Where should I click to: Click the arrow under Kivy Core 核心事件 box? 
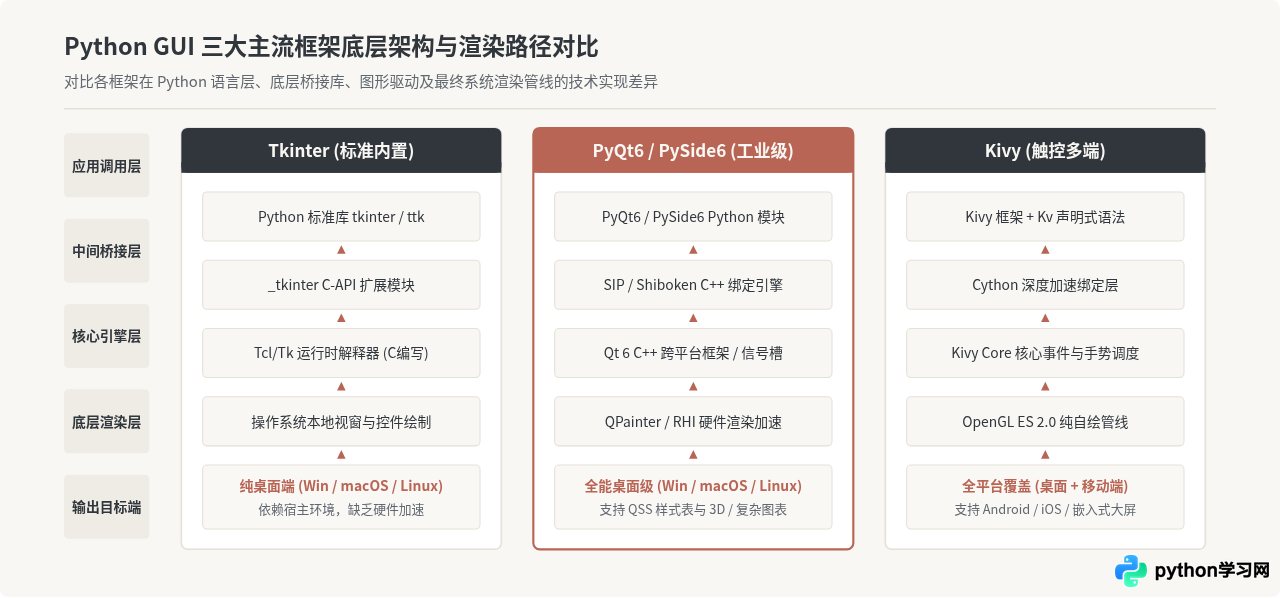[x=1045, y=386]
